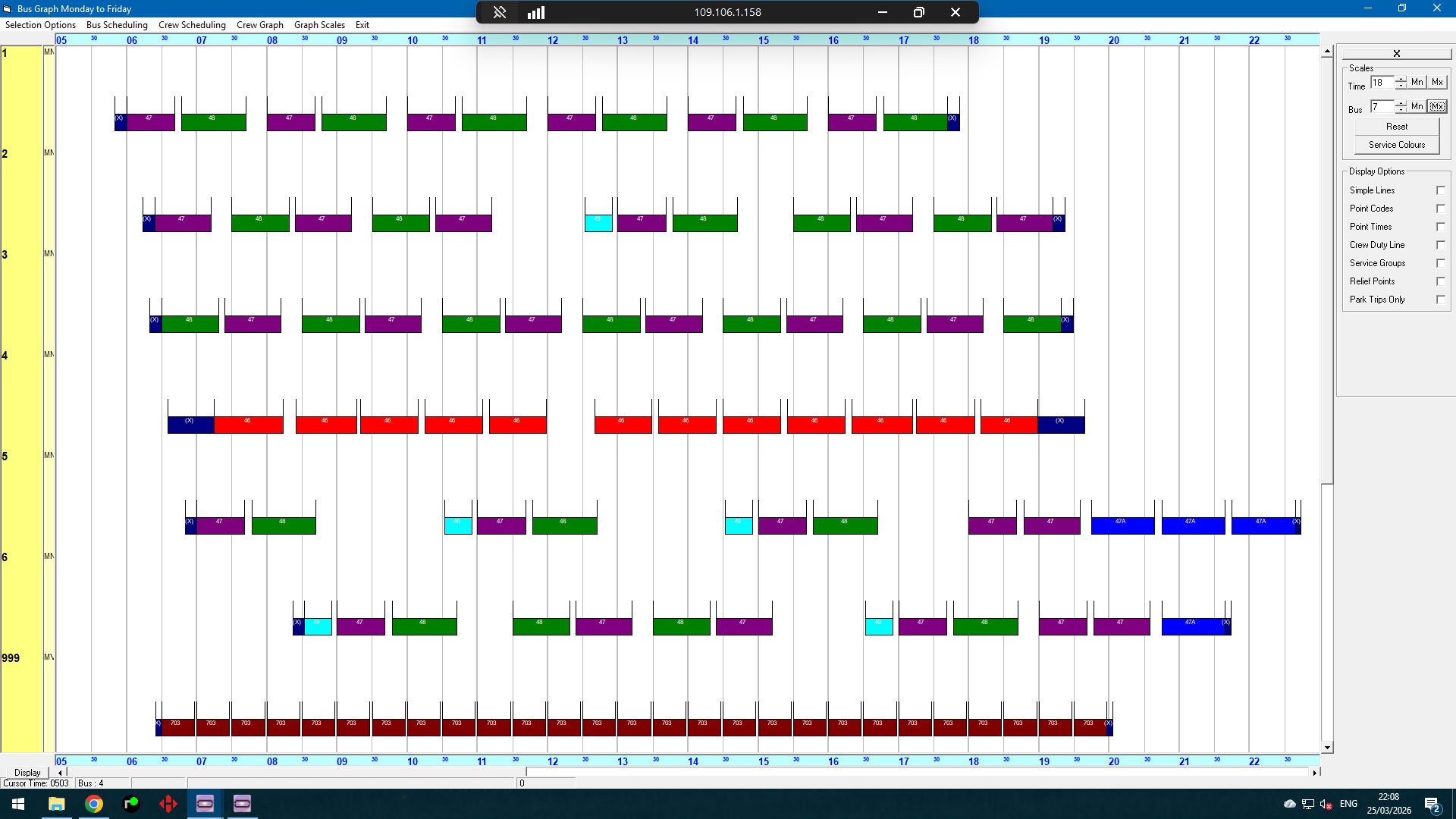Open the Selection Options menu

[x=40, y=25]
